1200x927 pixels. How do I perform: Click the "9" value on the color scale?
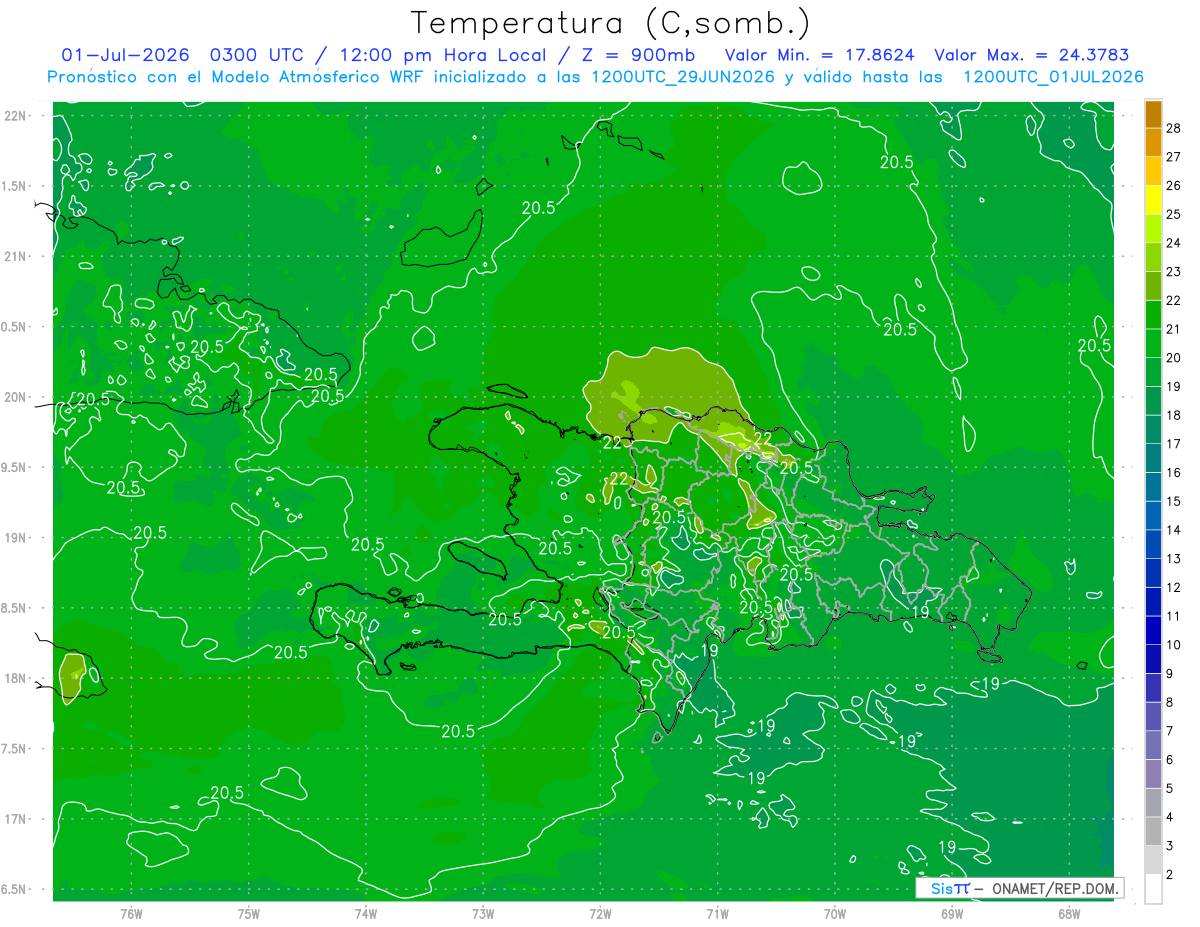point(1171,674)
